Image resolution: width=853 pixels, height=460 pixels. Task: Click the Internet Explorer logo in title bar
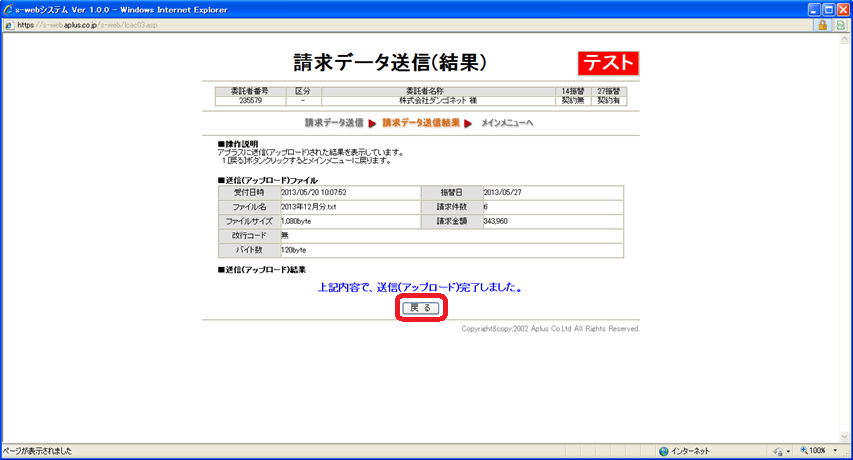tap(10, 8)
